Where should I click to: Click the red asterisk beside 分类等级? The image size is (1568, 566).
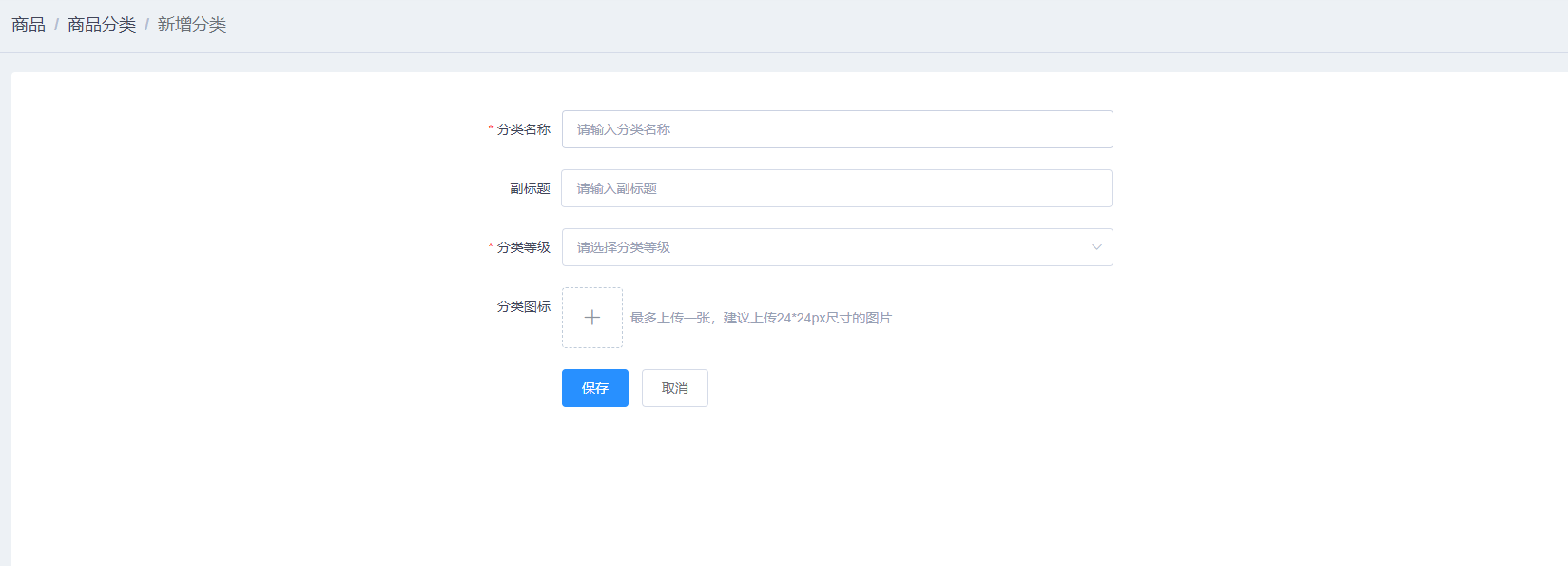point(491,247)
